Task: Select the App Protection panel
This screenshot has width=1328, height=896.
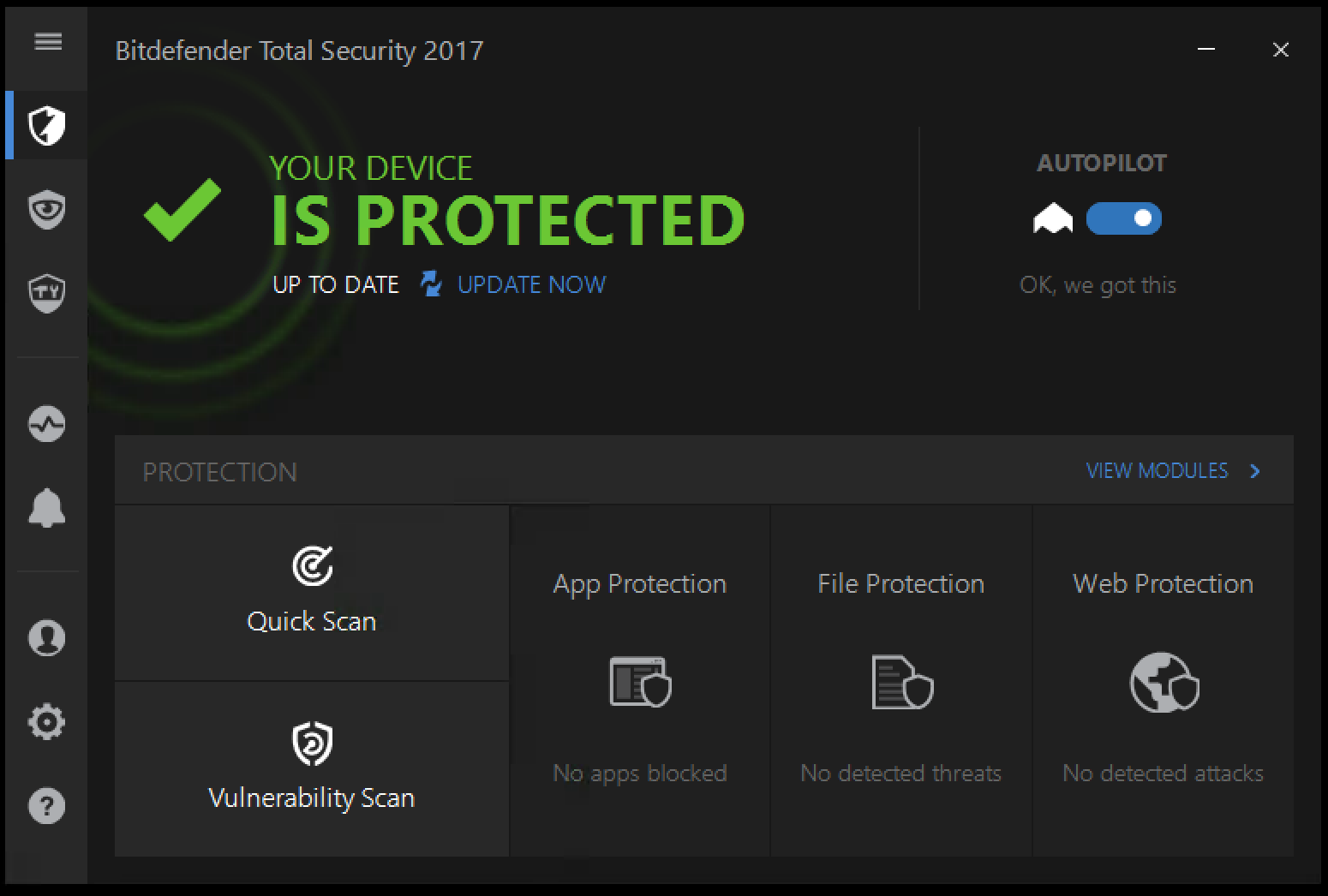Action: click(639, 681)
